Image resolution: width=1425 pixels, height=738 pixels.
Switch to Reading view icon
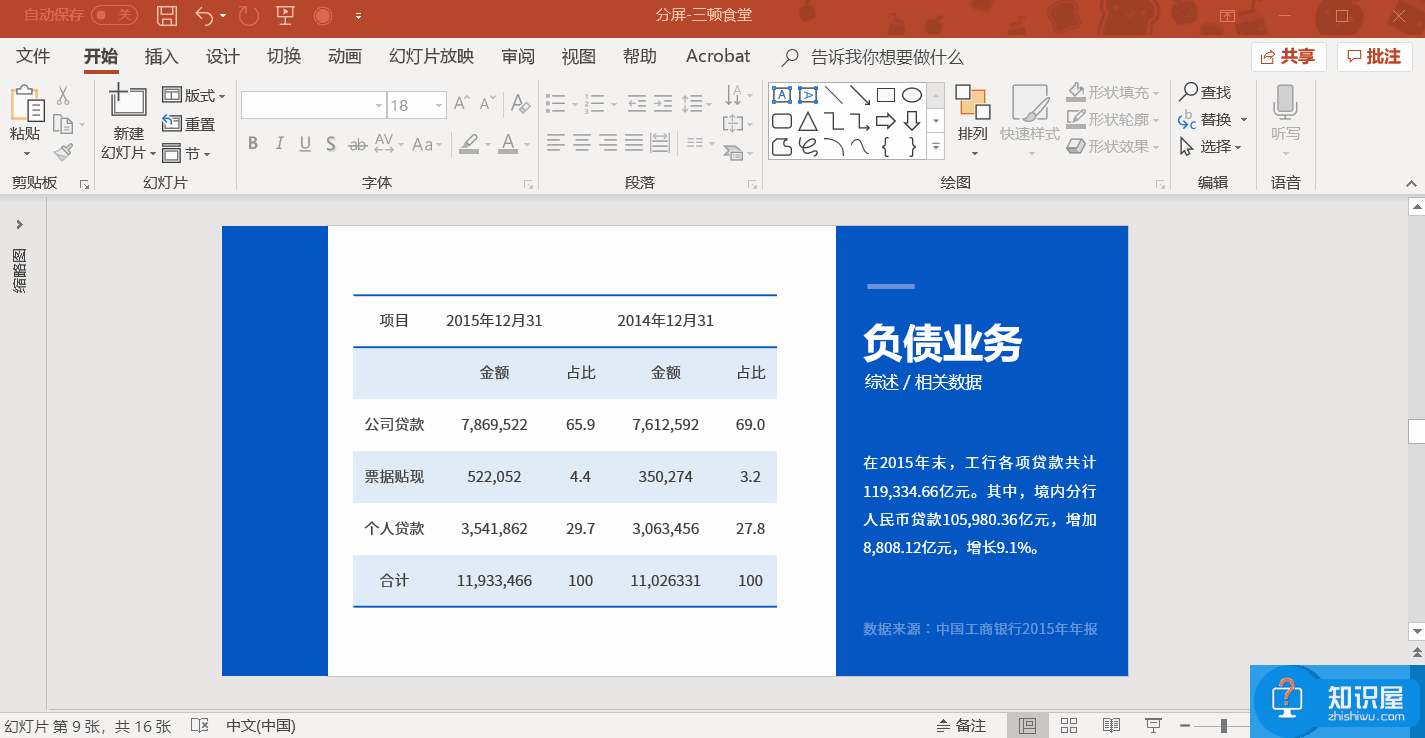point(1111,725)
